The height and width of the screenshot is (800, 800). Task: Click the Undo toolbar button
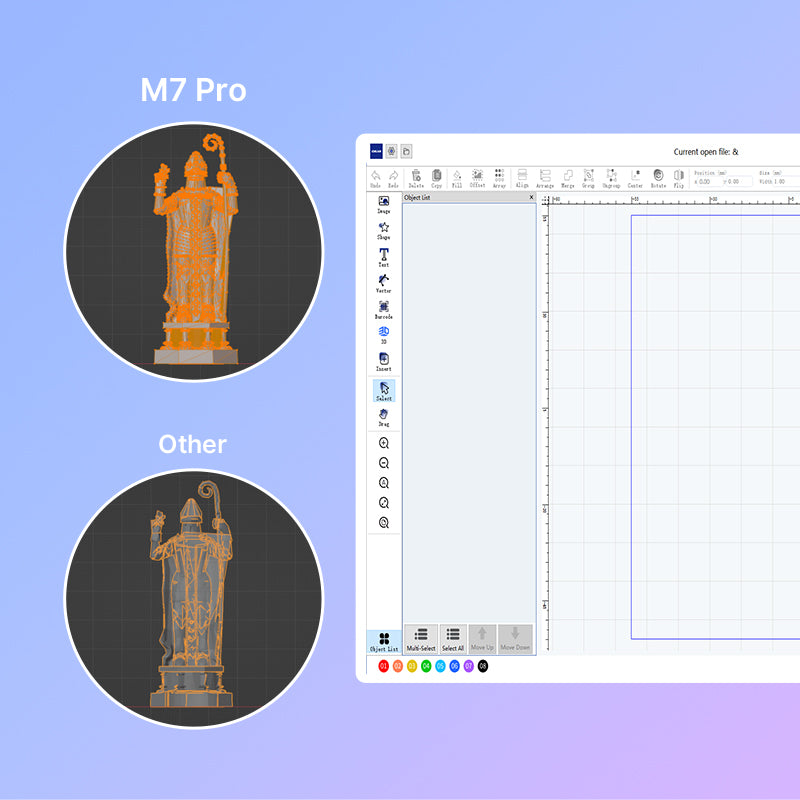click(375, 177)
